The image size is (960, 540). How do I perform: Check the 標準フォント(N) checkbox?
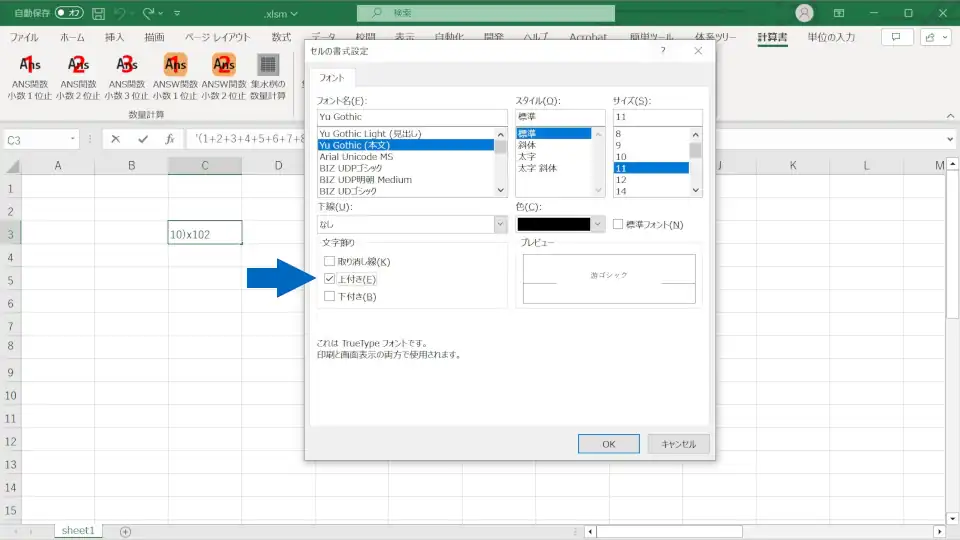pyautogui.click(x=618, y=225)
